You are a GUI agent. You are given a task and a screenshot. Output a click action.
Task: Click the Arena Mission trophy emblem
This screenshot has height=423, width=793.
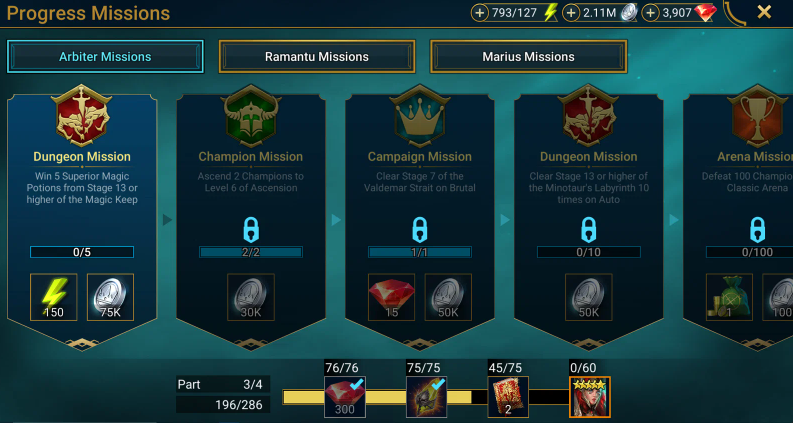pos(758,116)
